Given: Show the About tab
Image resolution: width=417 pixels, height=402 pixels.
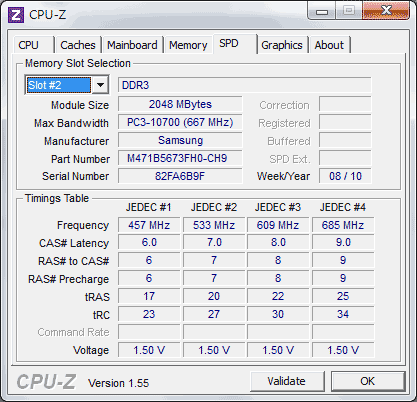Looking at the screenshot, I should [329, 45].
